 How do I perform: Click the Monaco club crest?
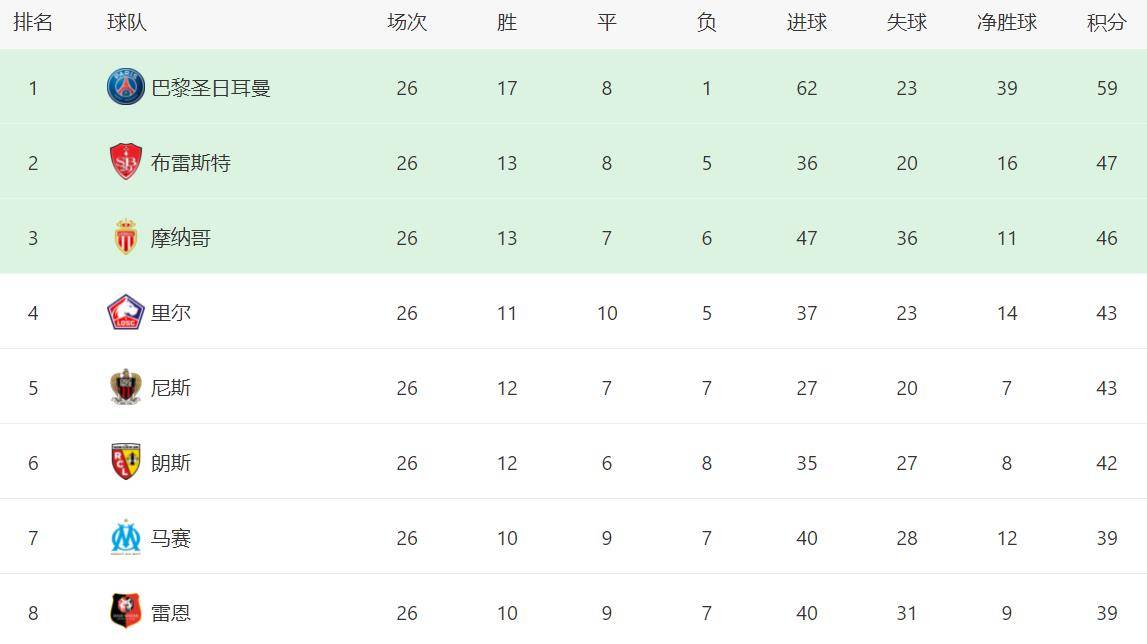(126, 237)
